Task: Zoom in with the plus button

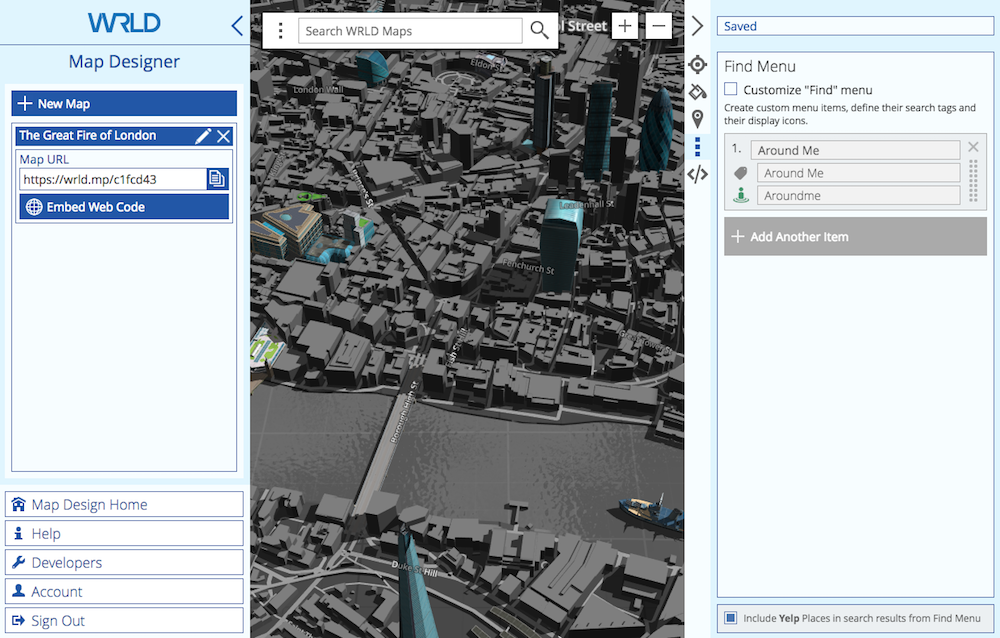Action: tap(625, 26)
